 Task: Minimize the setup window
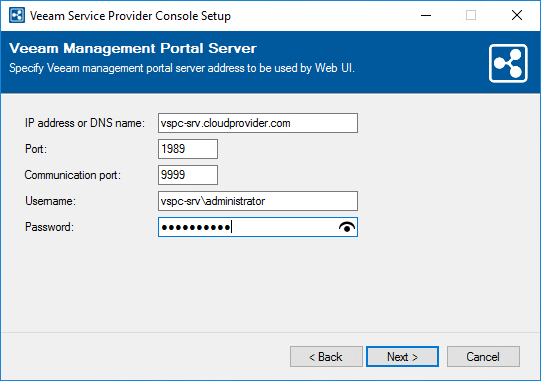(426, 16)
